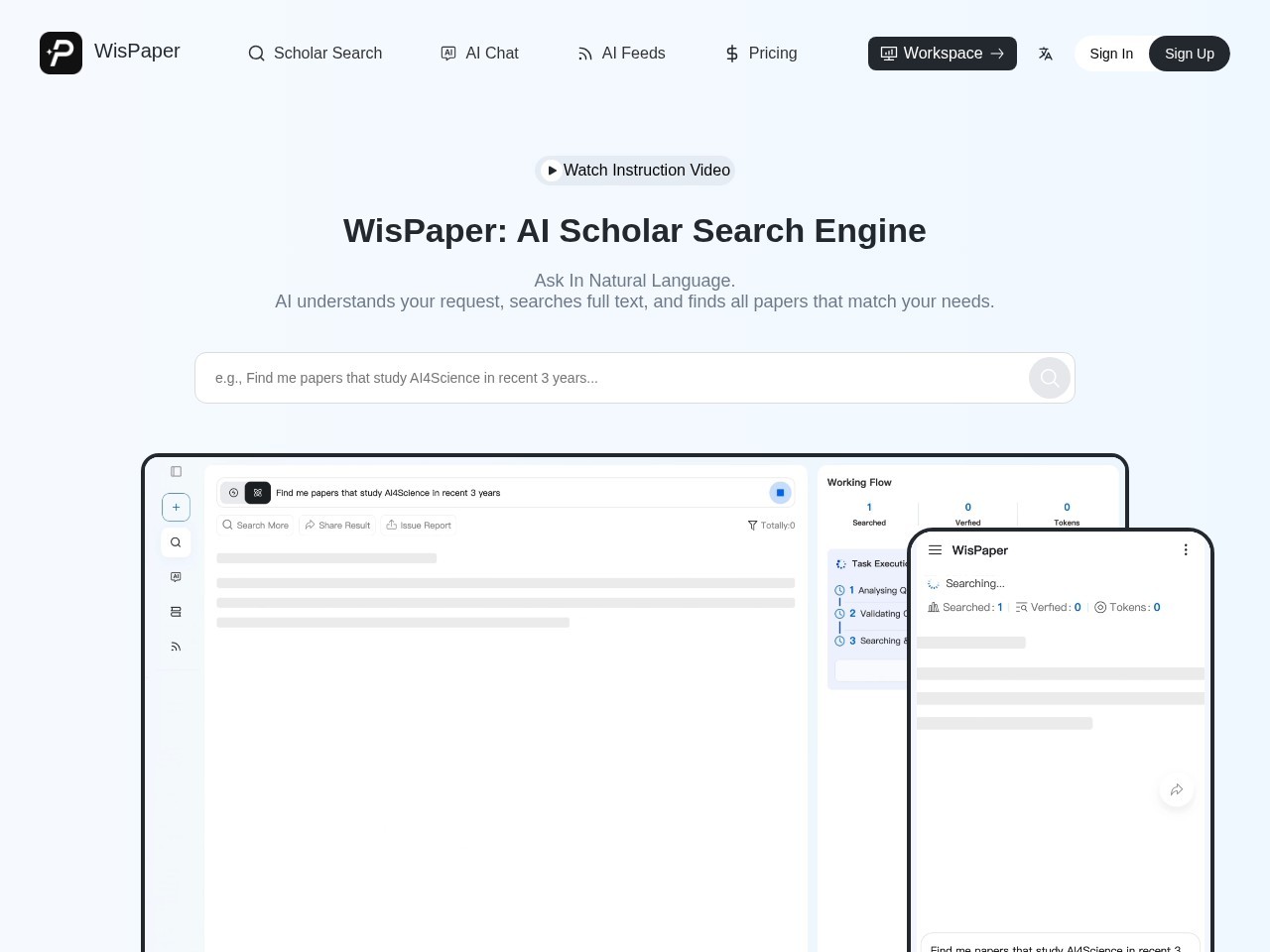Viewport: 1270px width, 952px height.
Task: Click the Sign Up button
Action: tap(1189, 54)
